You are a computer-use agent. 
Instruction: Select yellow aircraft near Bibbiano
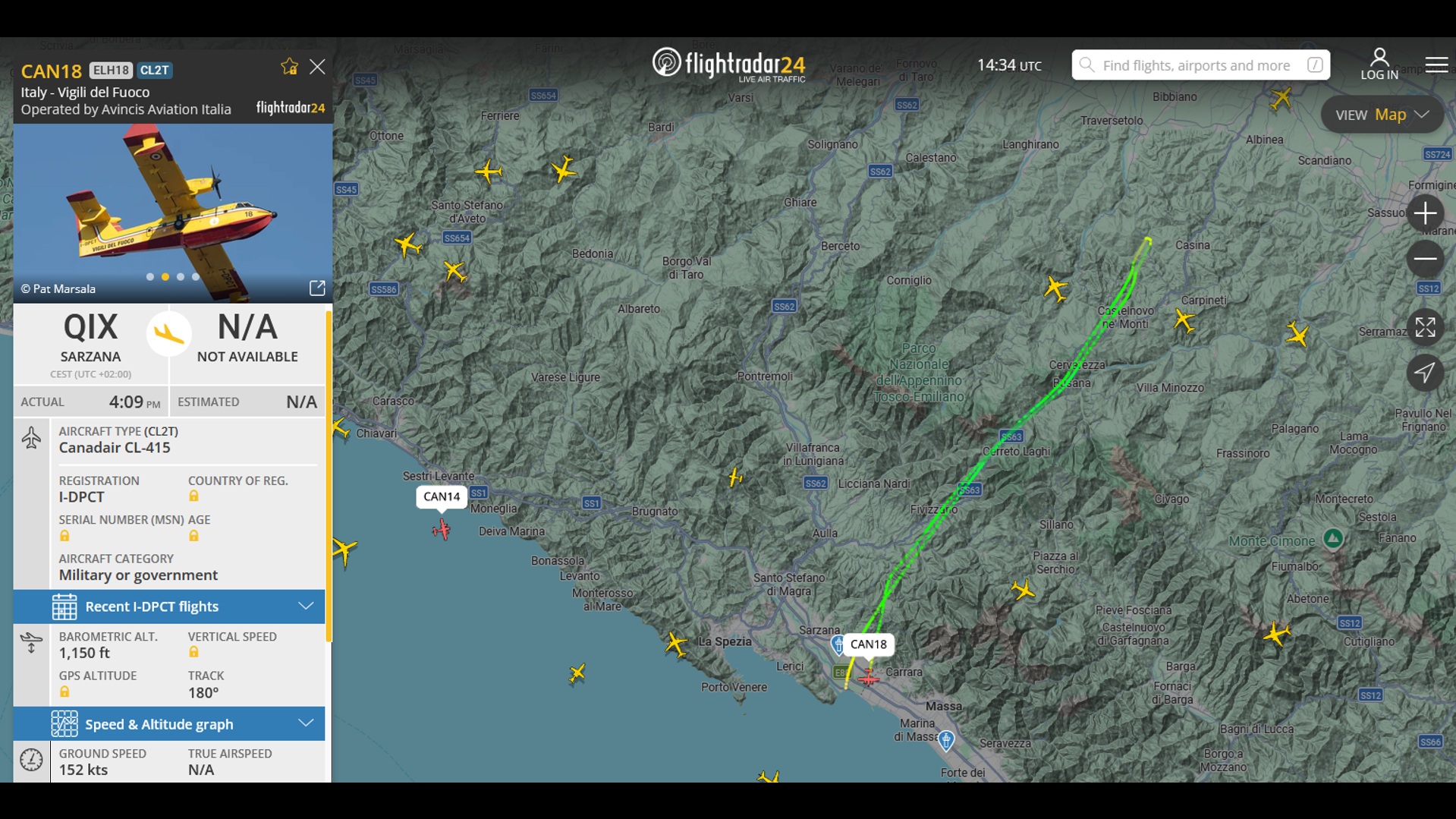click(x=1281, y=98)
